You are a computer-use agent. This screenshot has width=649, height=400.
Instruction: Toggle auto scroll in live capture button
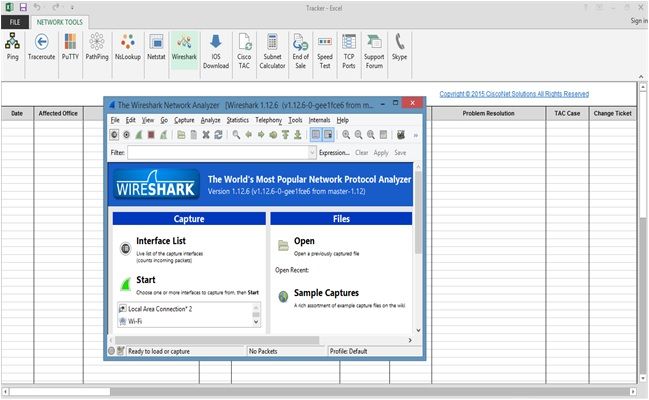tap(328, 134)
